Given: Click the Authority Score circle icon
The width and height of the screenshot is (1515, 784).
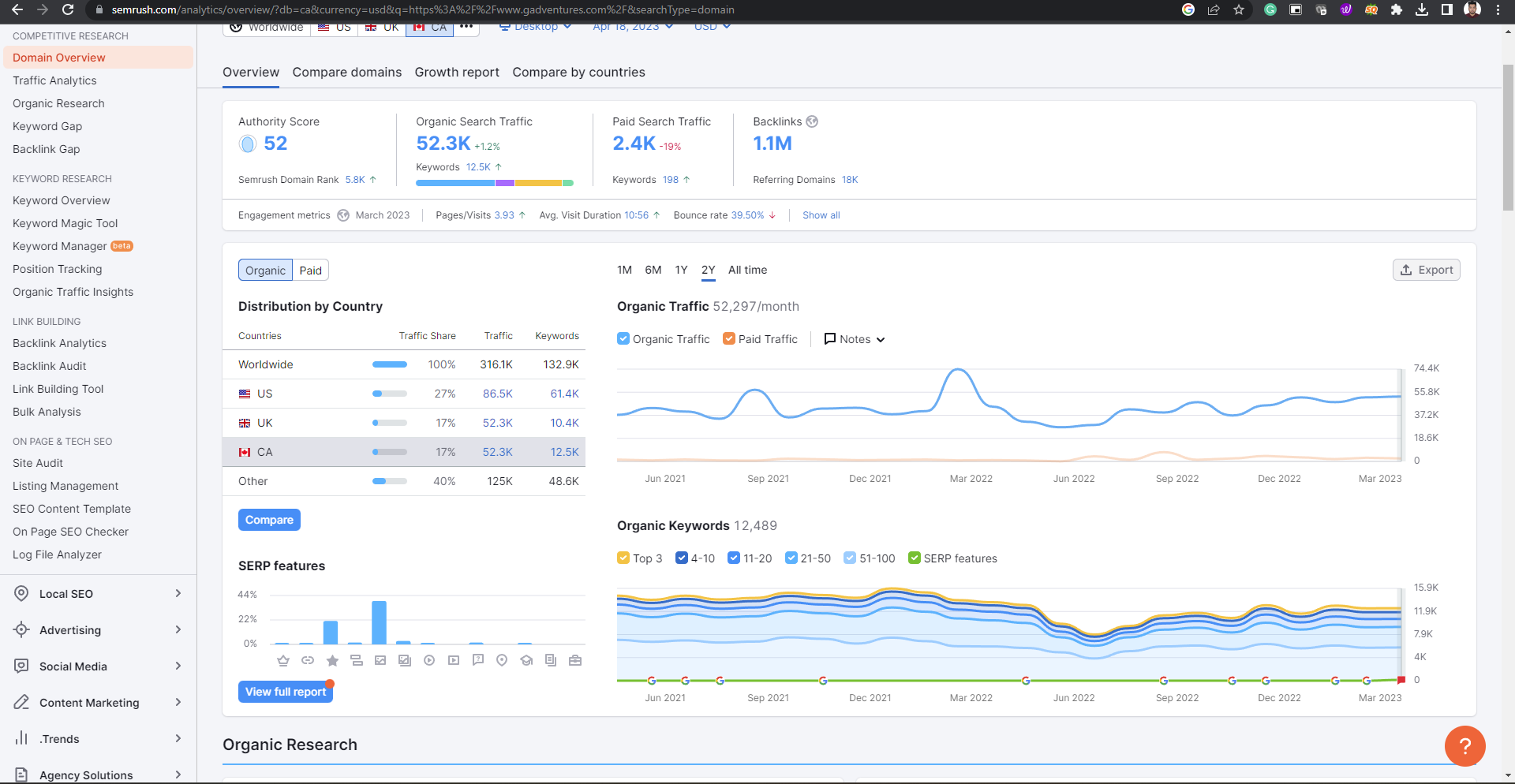Looking at the screenshot, I should [x=248, y=144].
